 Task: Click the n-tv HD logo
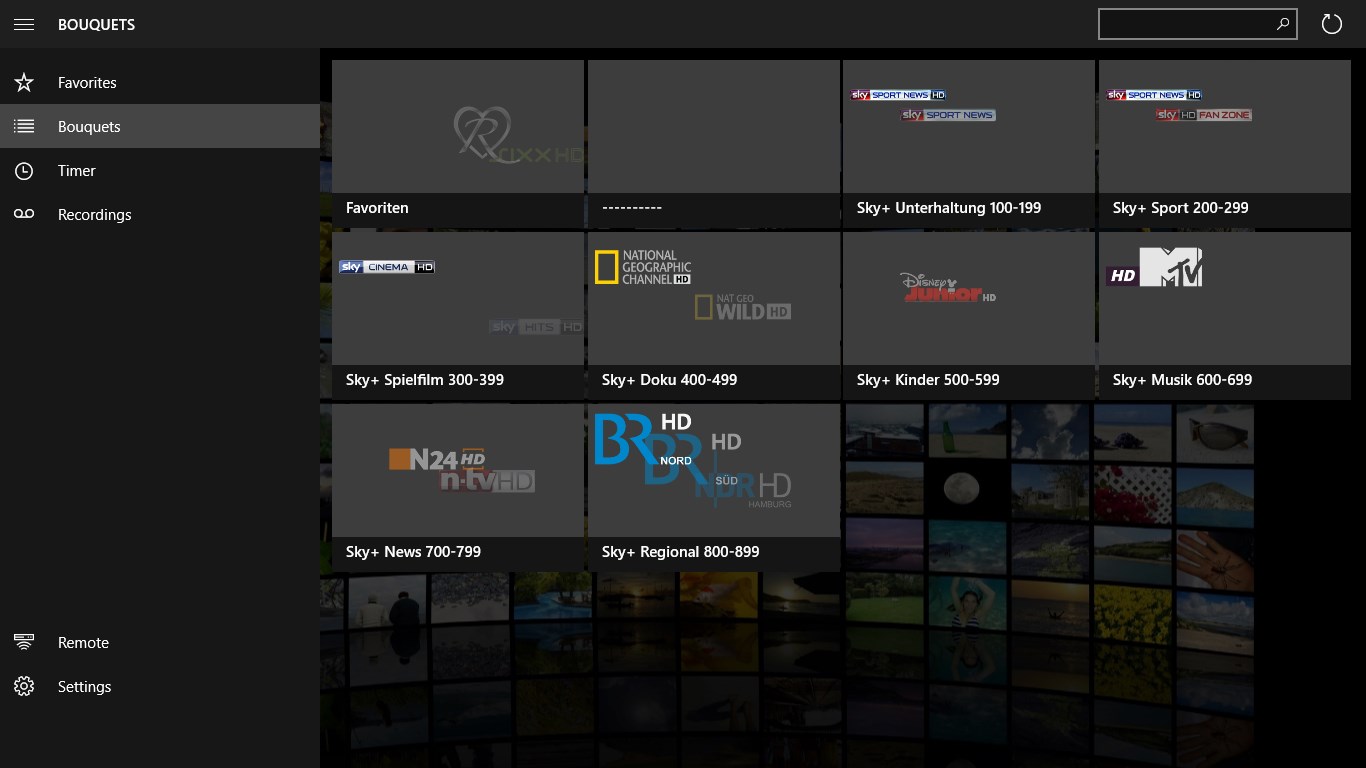pos(487,481)
